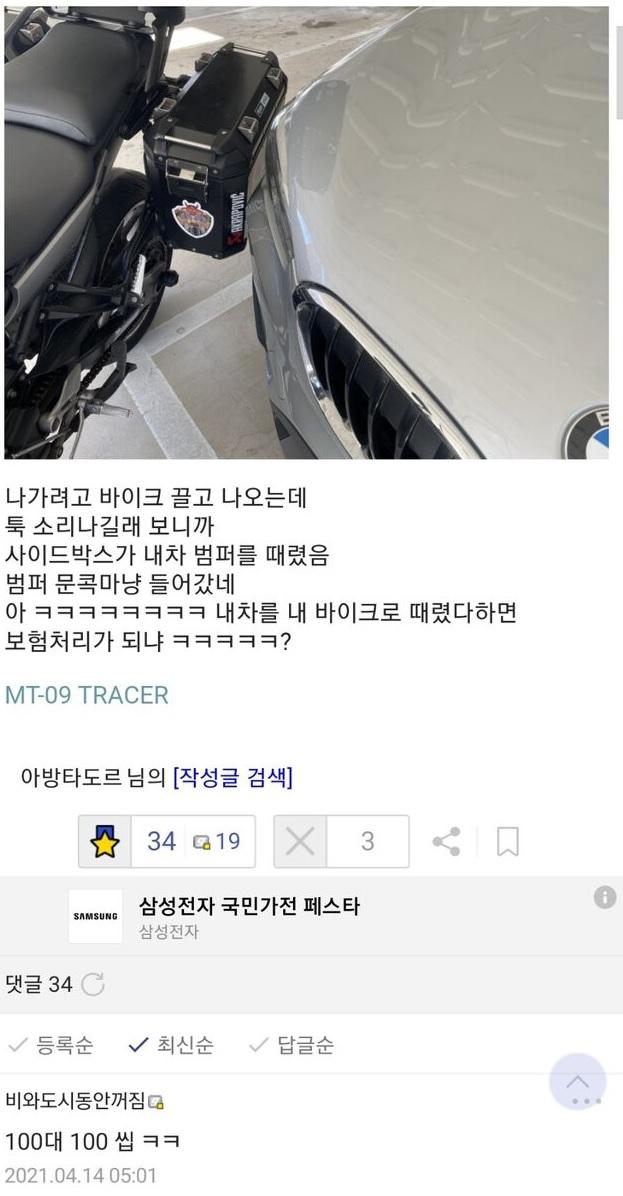Click the badge icon next to 비와도시동안꺼짐
623x1196 pixels.
click(156, 1101)
